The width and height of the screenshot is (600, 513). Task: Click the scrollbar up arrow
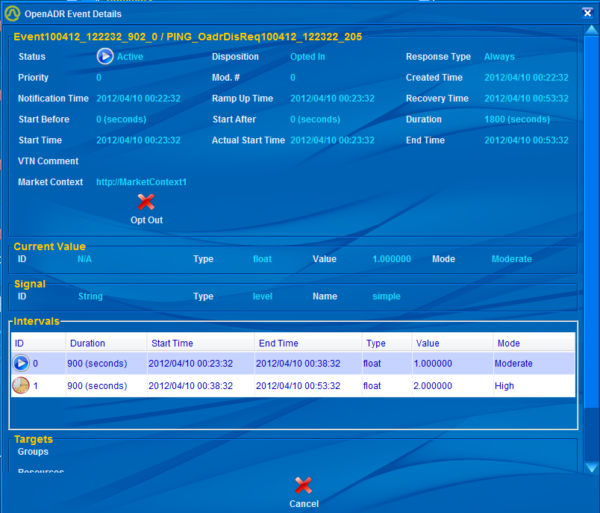(x=592, y=30)
